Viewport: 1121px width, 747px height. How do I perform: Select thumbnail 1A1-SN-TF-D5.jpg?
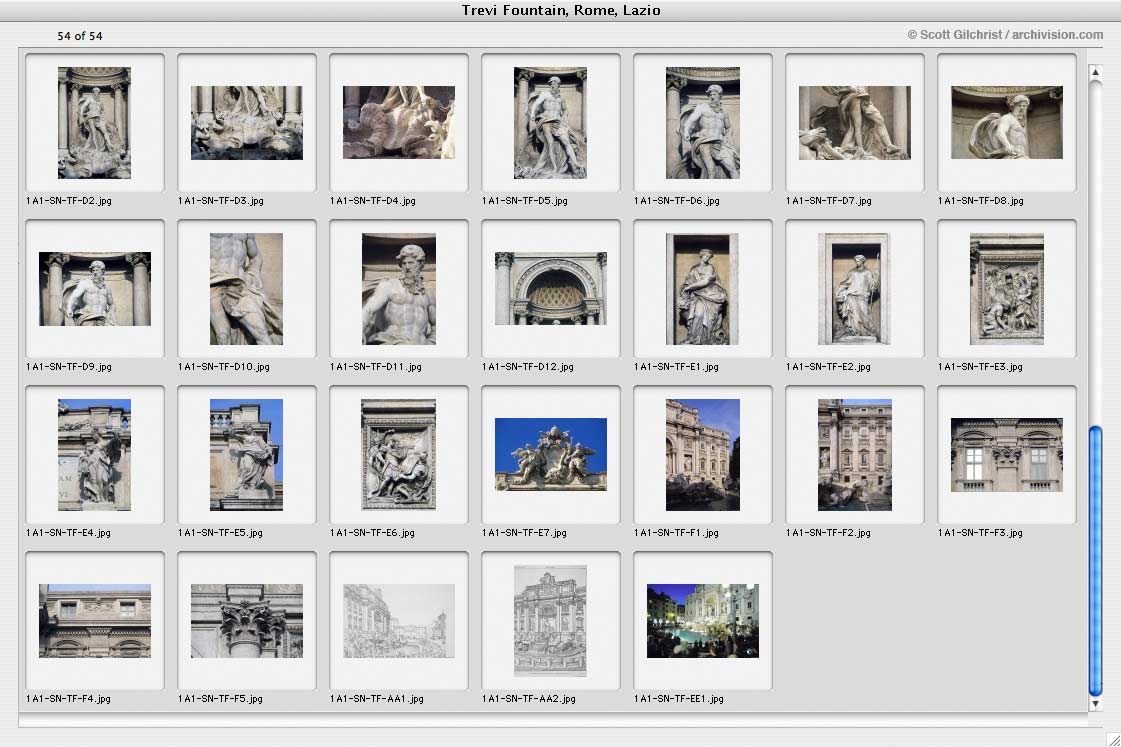pyautogui.click(x=550, y=123)
